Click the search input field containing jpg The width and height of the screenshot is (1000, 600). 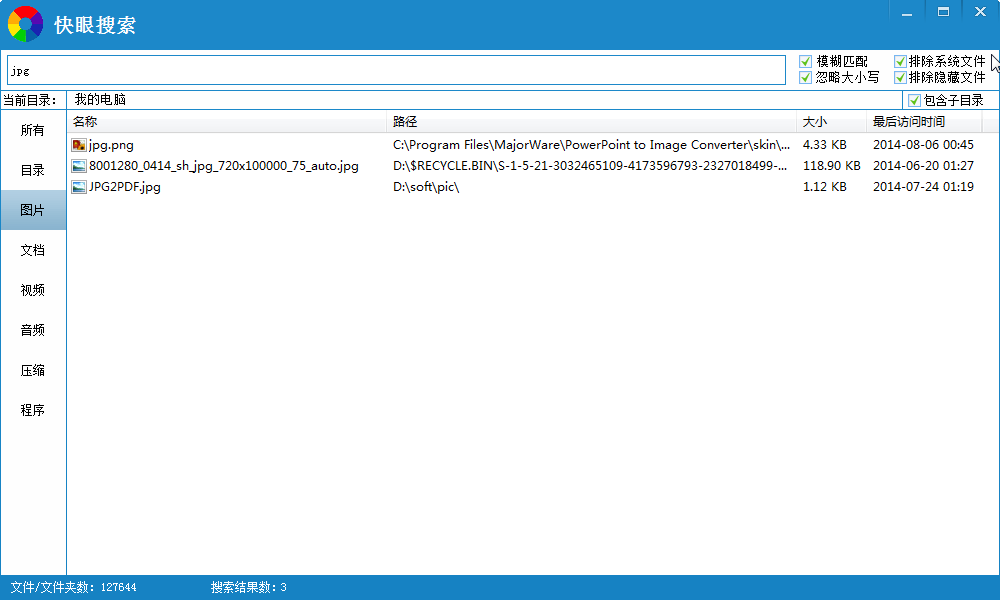coord(396,70)
